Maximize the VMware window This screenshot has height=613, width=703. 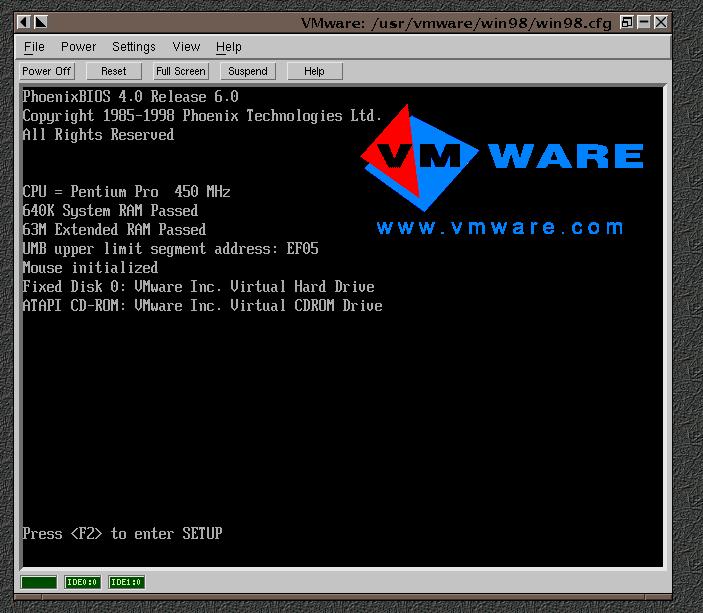[627, 21]
